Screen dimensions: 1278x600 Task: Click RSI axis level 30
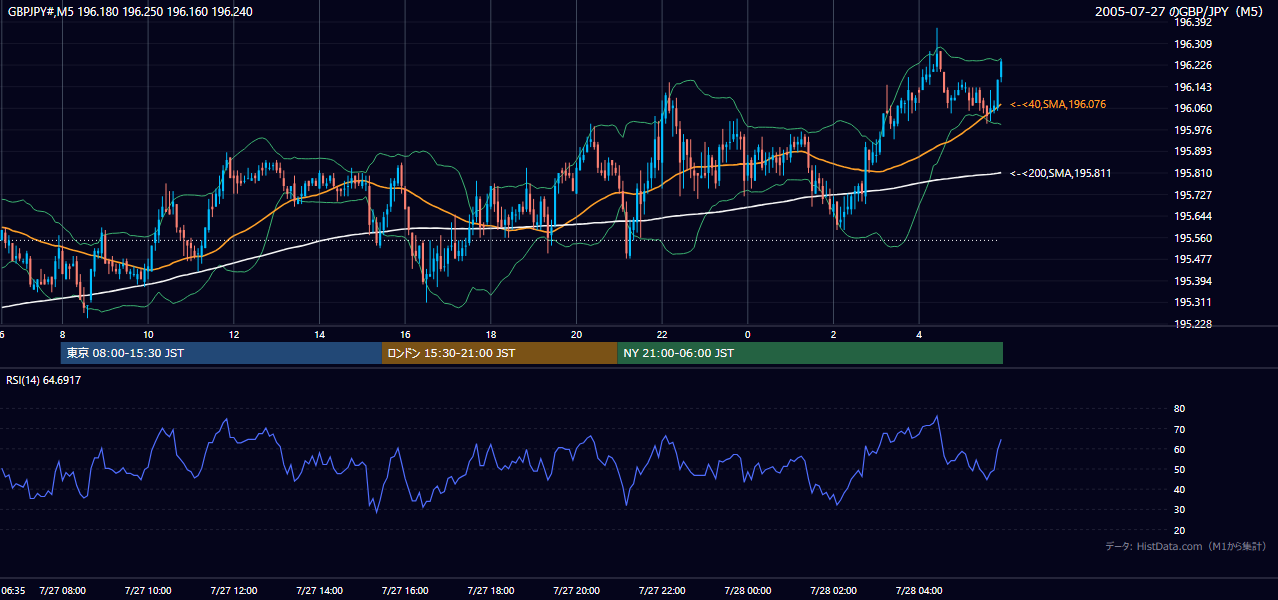coord(1179,510)
